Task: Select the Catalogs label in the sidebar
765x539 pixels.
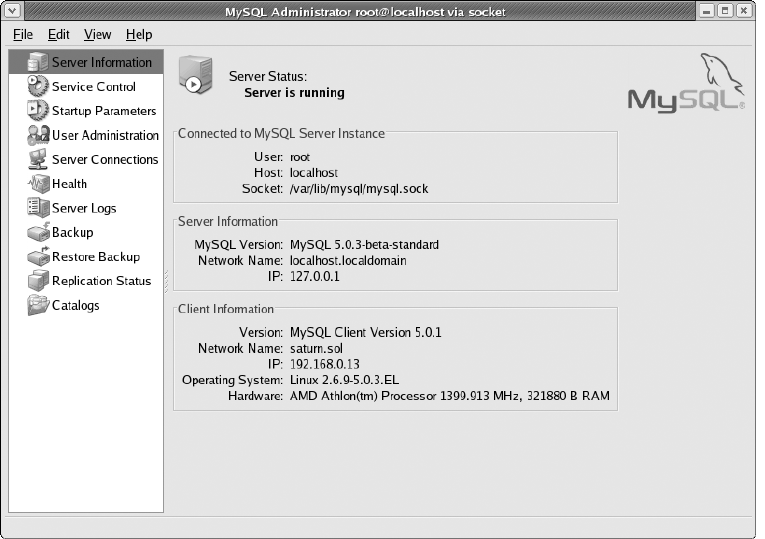Action: tap(76, 305)
